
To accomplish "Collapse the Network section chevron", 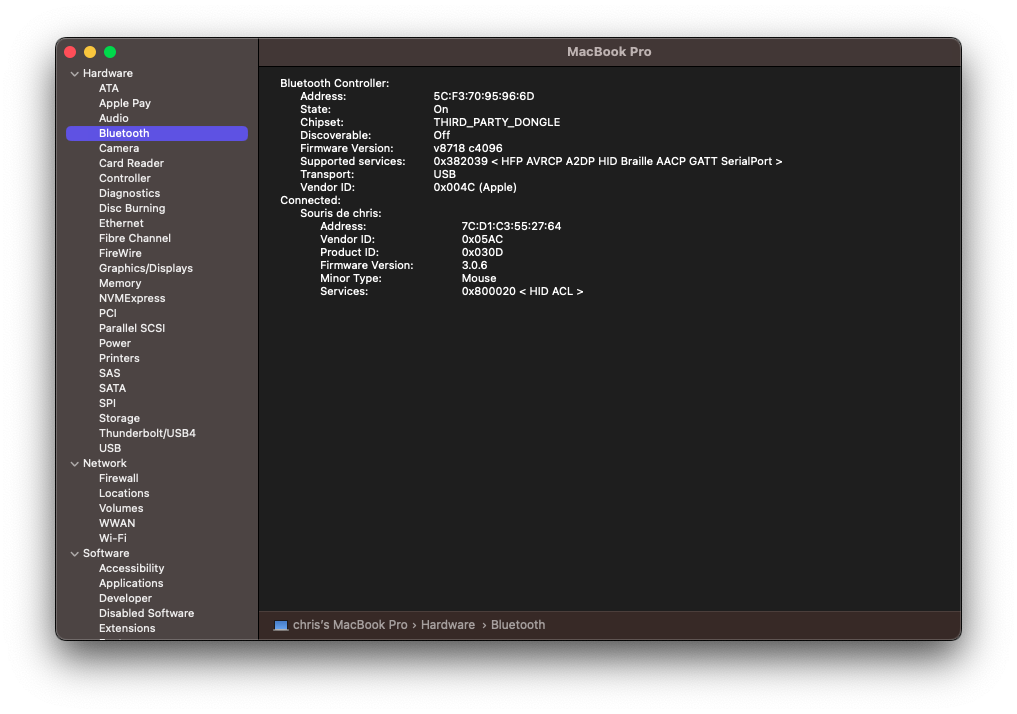I will (75, 464).
